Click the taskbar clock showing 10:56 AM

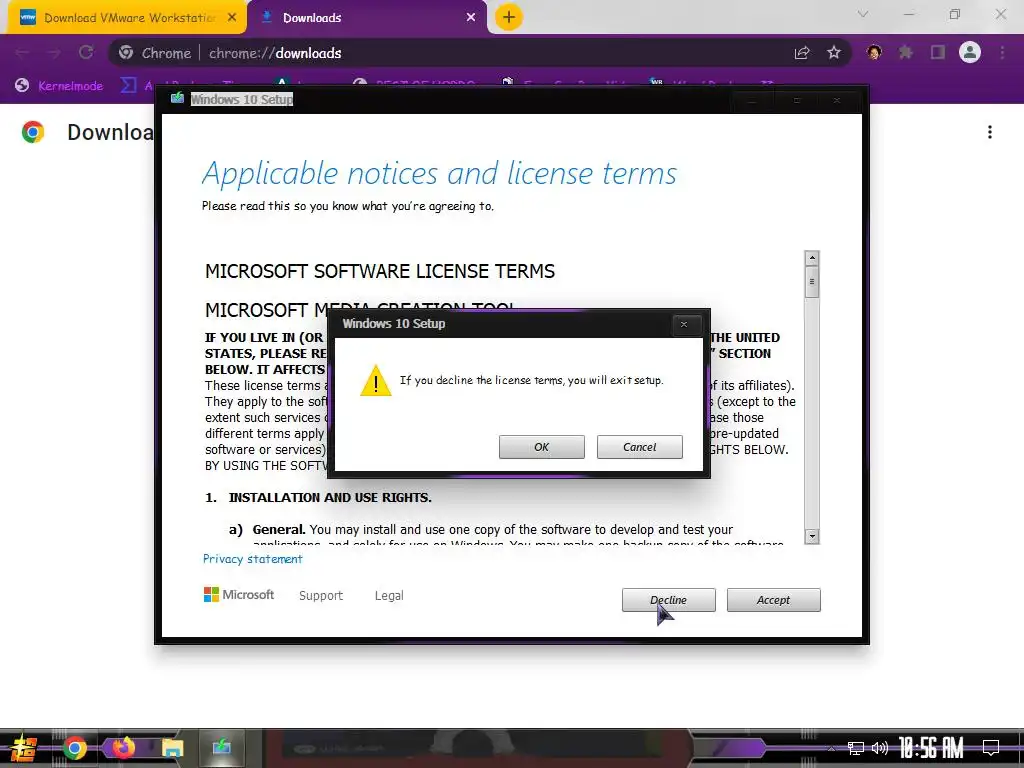coord(931,747)
